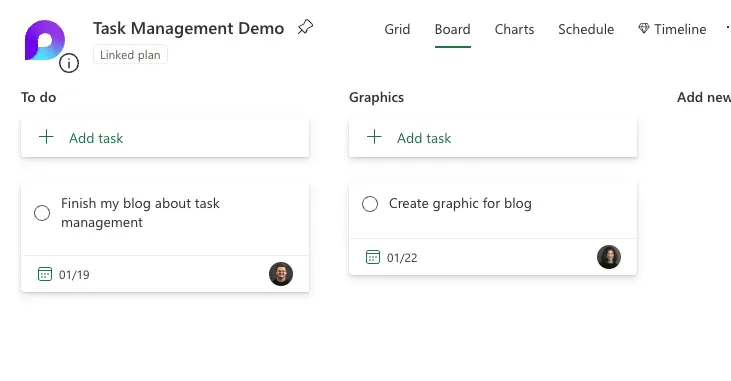Screen dimensions: 731x381
Task: Switch to the Charts view tab
Action: [x=514, y=29]
